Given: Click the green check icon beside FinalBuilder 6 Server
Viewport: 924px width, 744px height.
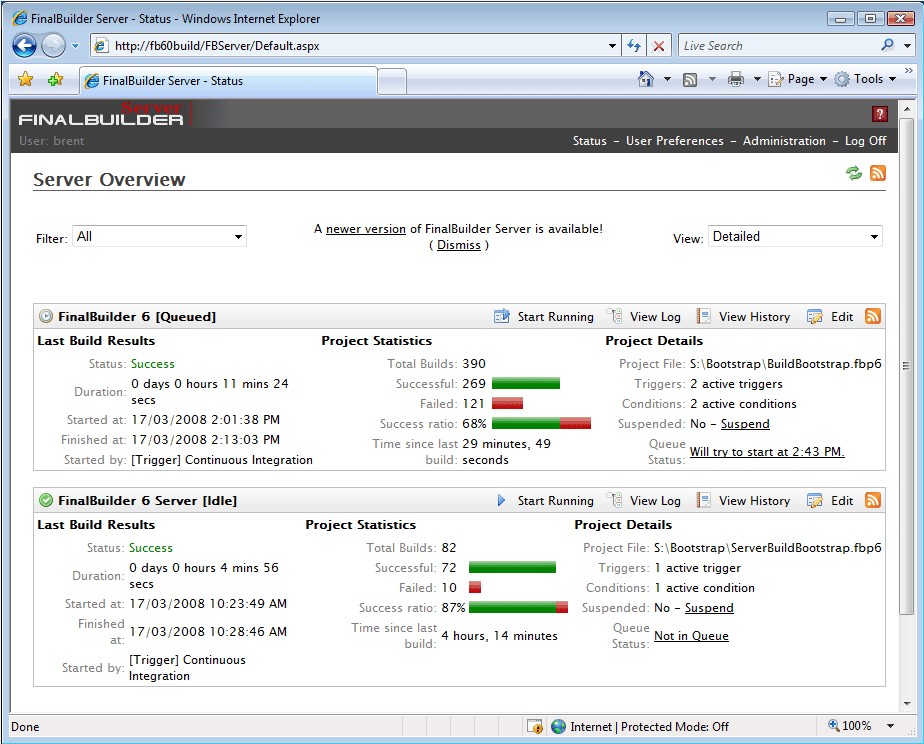Looking at the screenshot, I should point(46,500).
